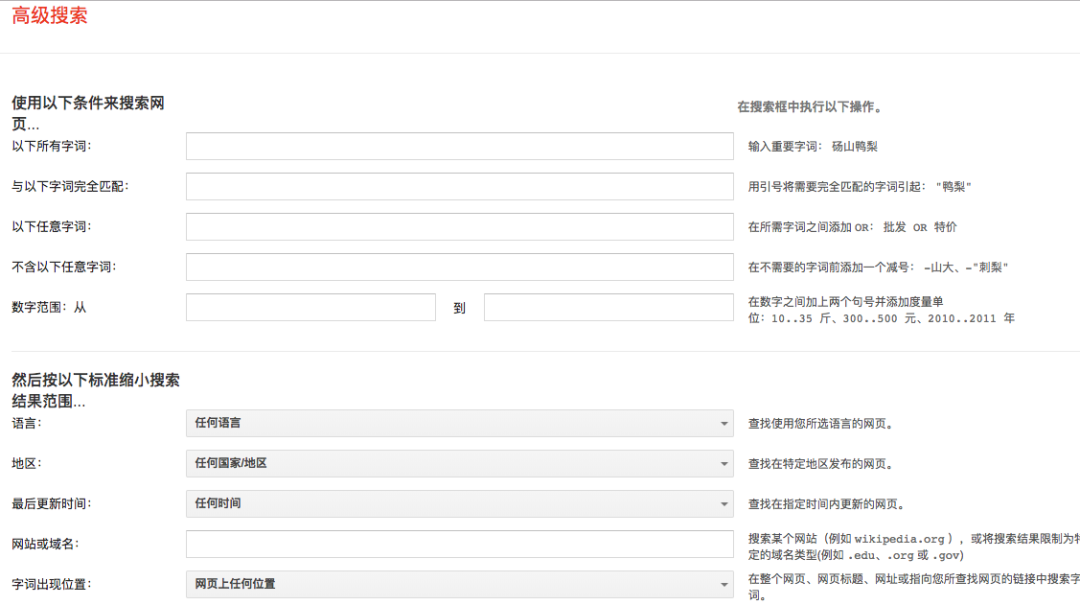Click the 网站或域名 input field
Screen dimensions: 1080x605
tap(459, 544)
